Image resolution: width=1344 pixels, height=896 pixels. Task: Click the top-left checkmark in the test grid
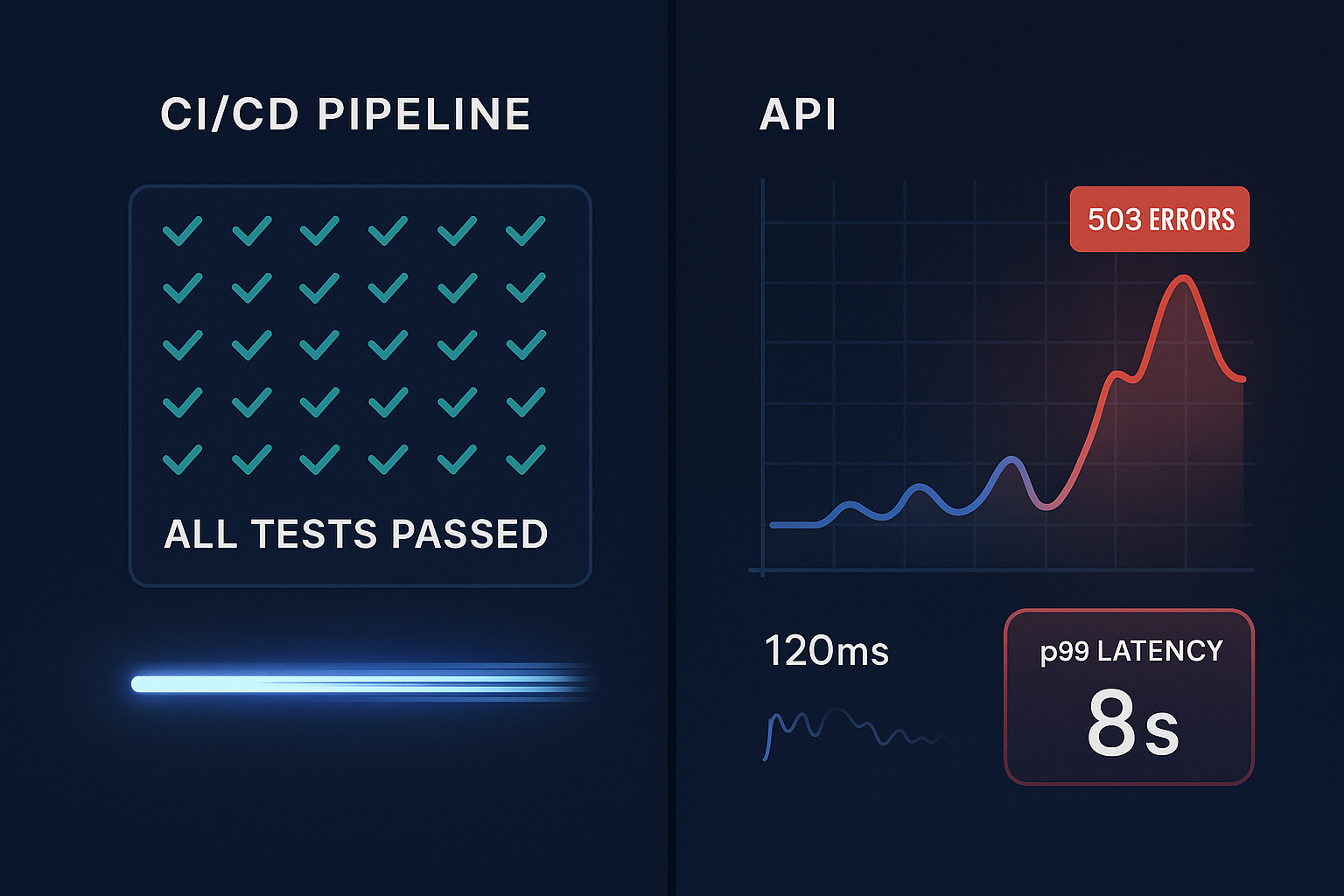click(182, 231)
